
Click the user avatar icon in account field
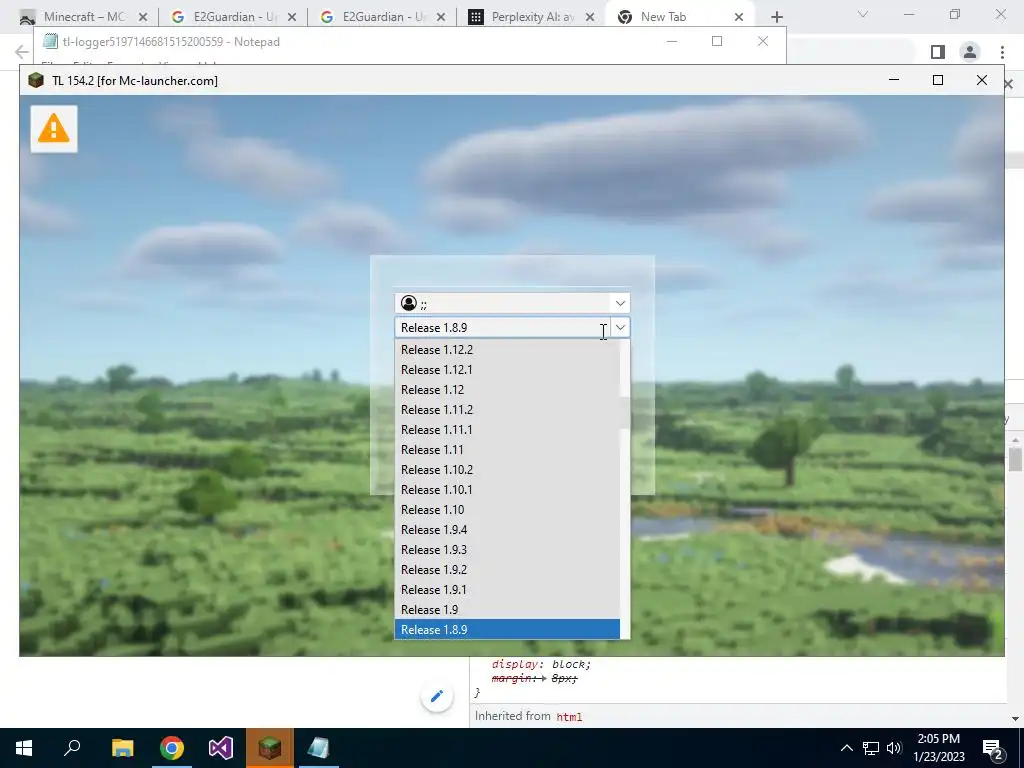pos(409,303)
